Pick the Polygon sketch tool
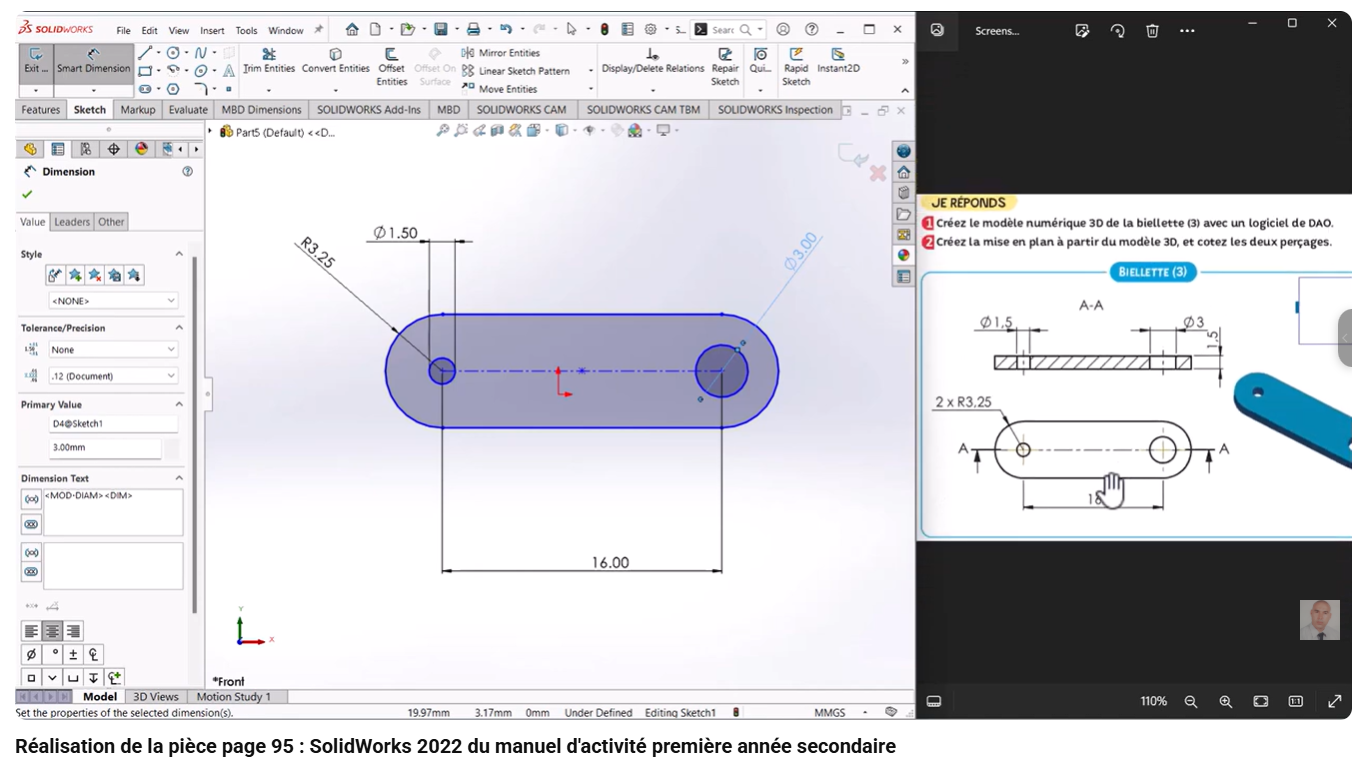 [x=173, y=88]
